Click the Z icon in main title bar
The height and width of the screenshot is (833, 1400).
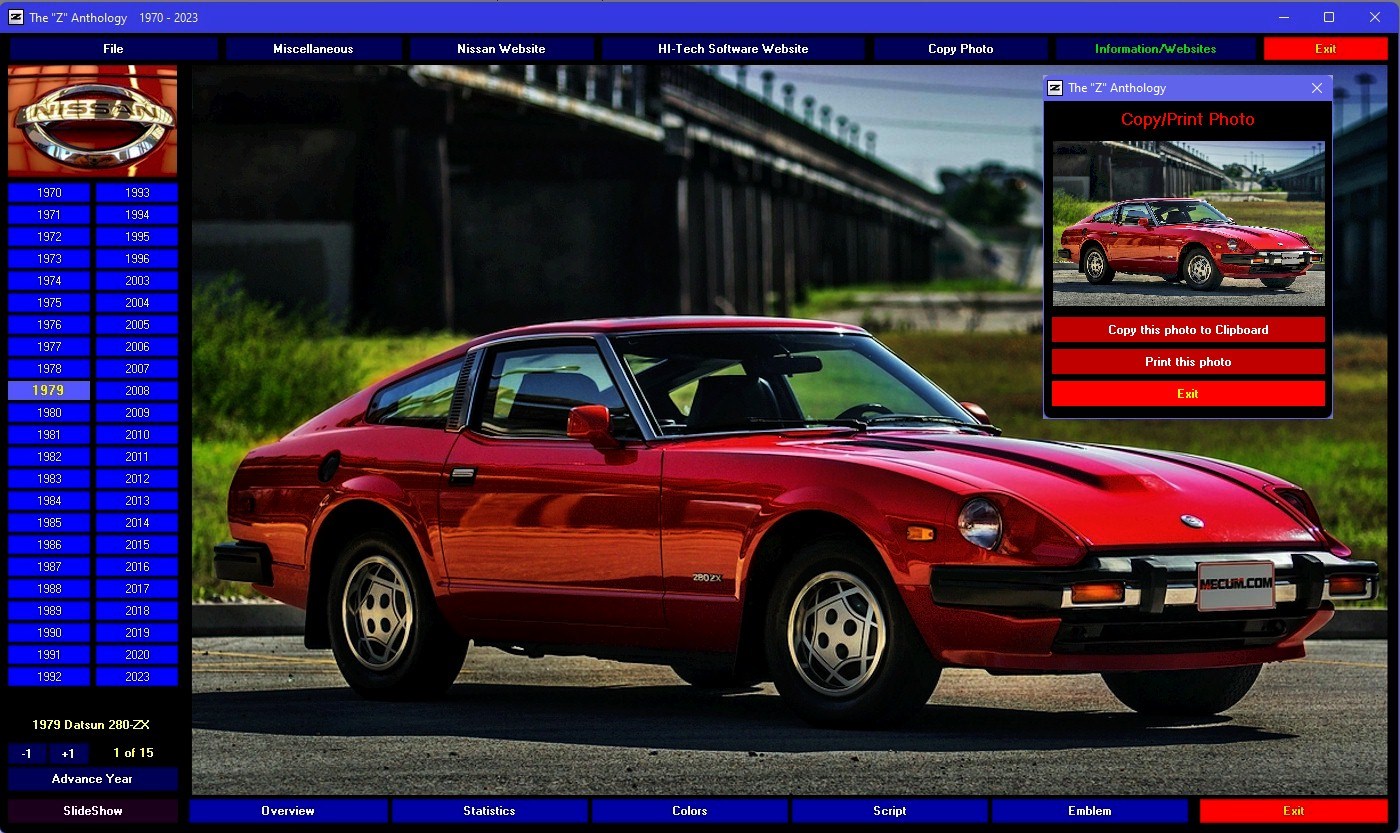coord(15,17)
